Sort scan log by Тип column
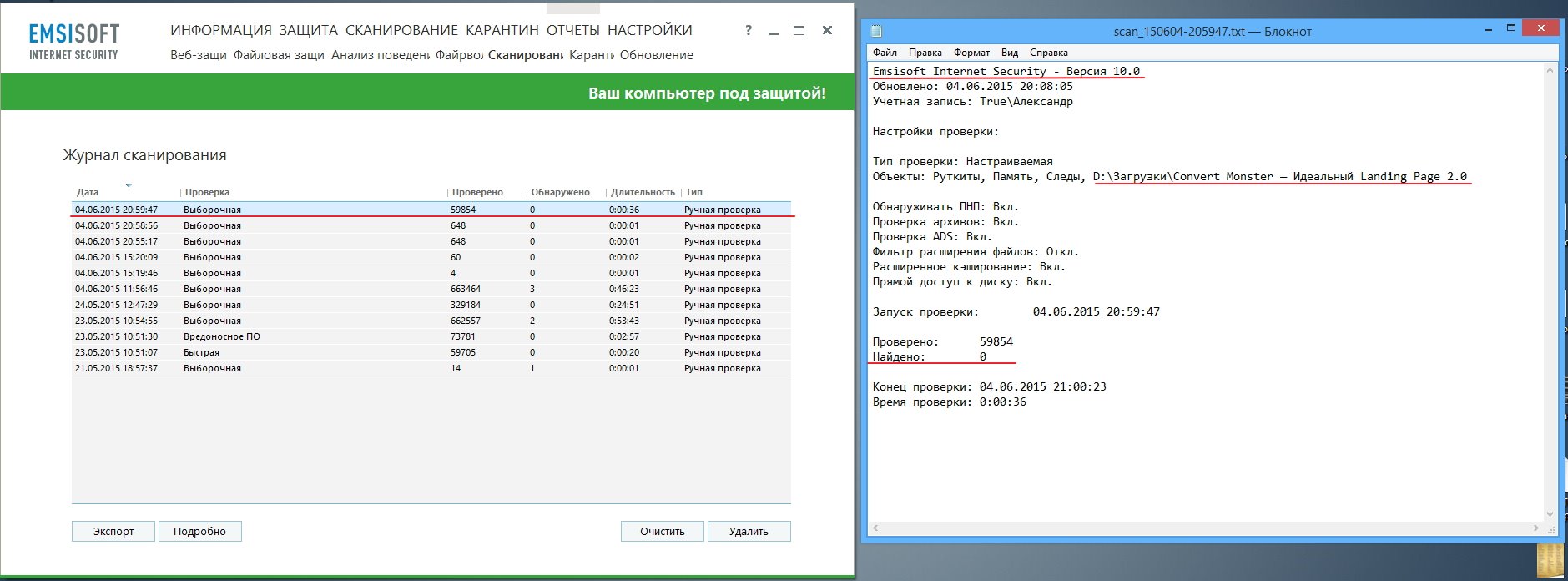 (694, 192)
